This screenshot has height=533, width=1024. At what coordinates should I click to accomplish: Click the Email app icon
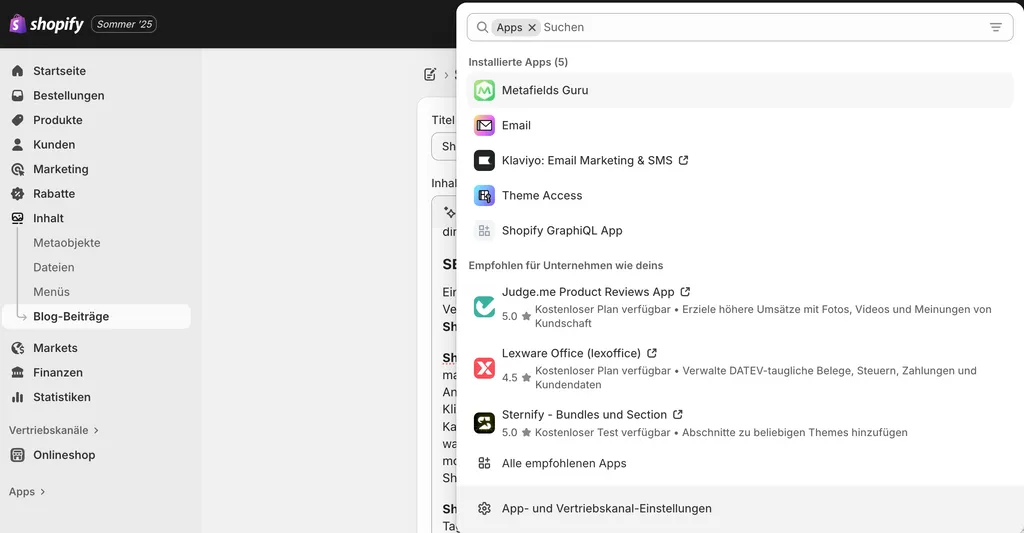pos(485,125)
